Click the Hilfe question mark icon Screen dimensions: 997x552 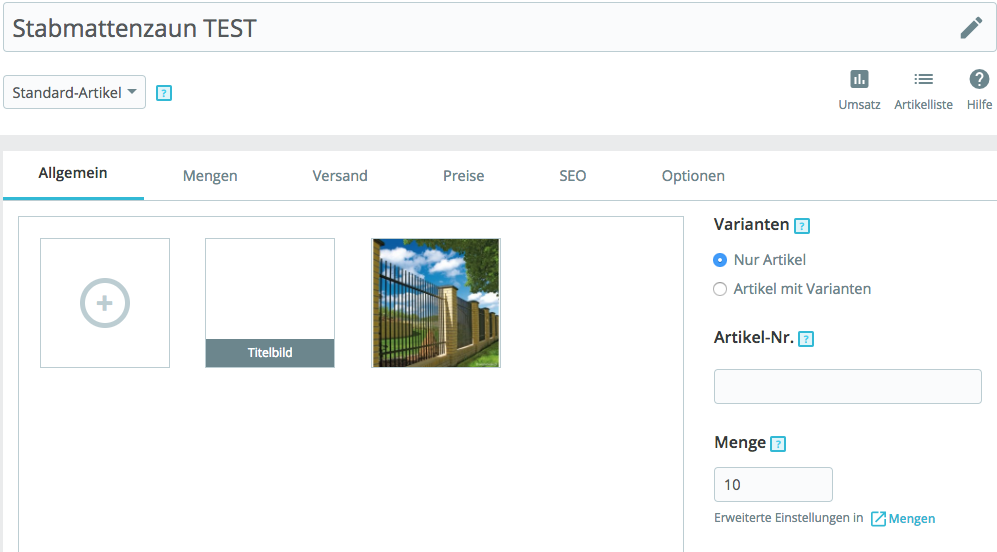click(x=979, y=80)
